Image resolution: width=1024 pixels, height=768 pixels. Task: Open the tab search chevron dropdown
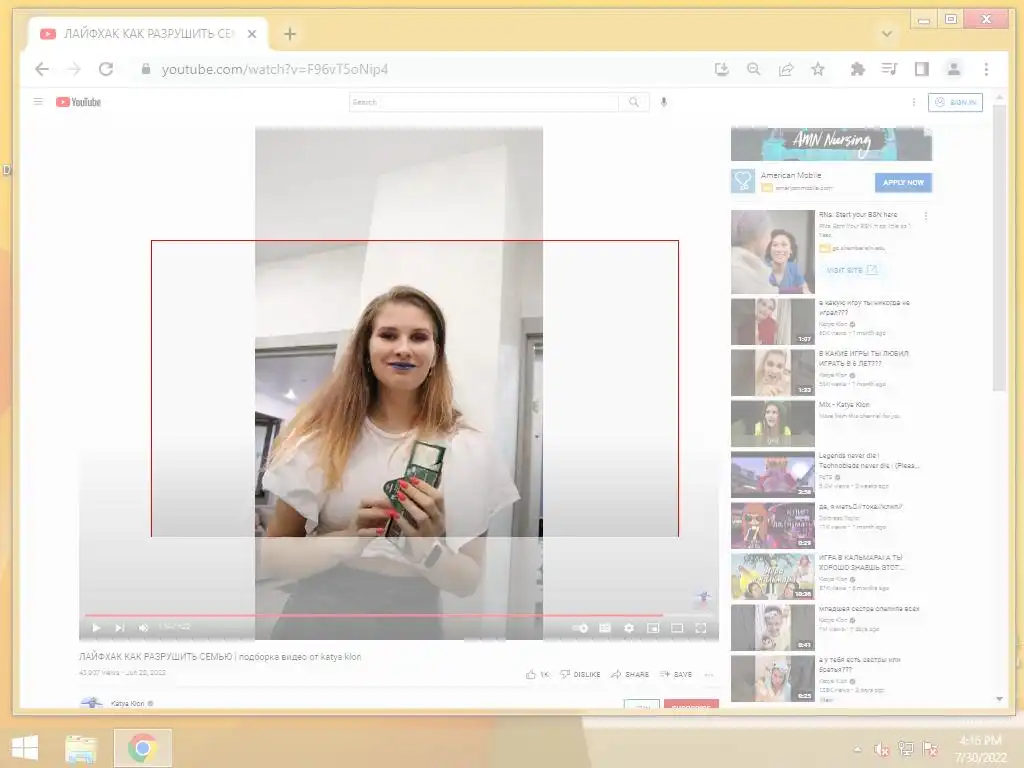[886, 34]
